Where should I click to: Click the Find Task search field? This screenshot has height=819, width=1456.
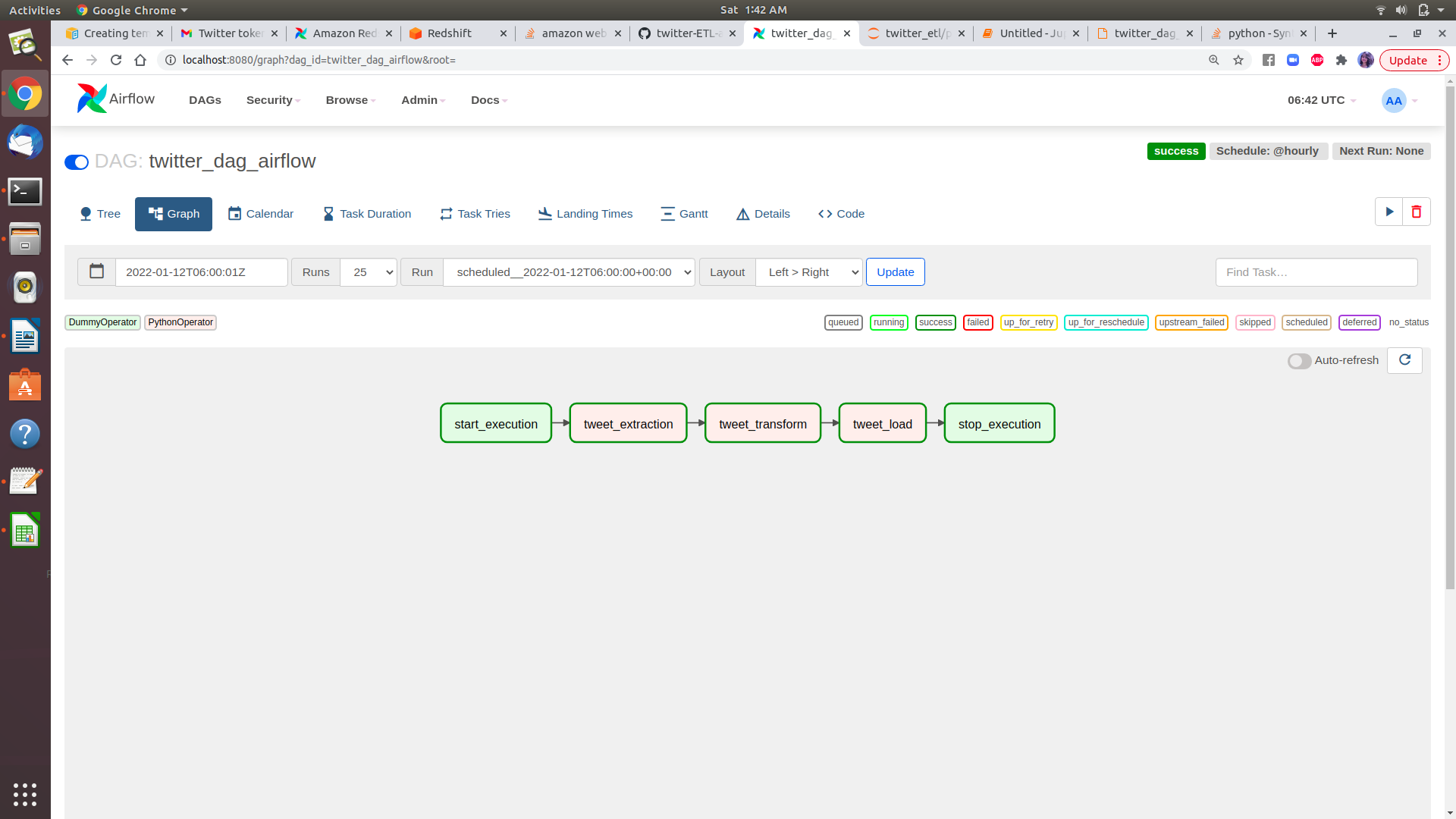(1316, 271)
